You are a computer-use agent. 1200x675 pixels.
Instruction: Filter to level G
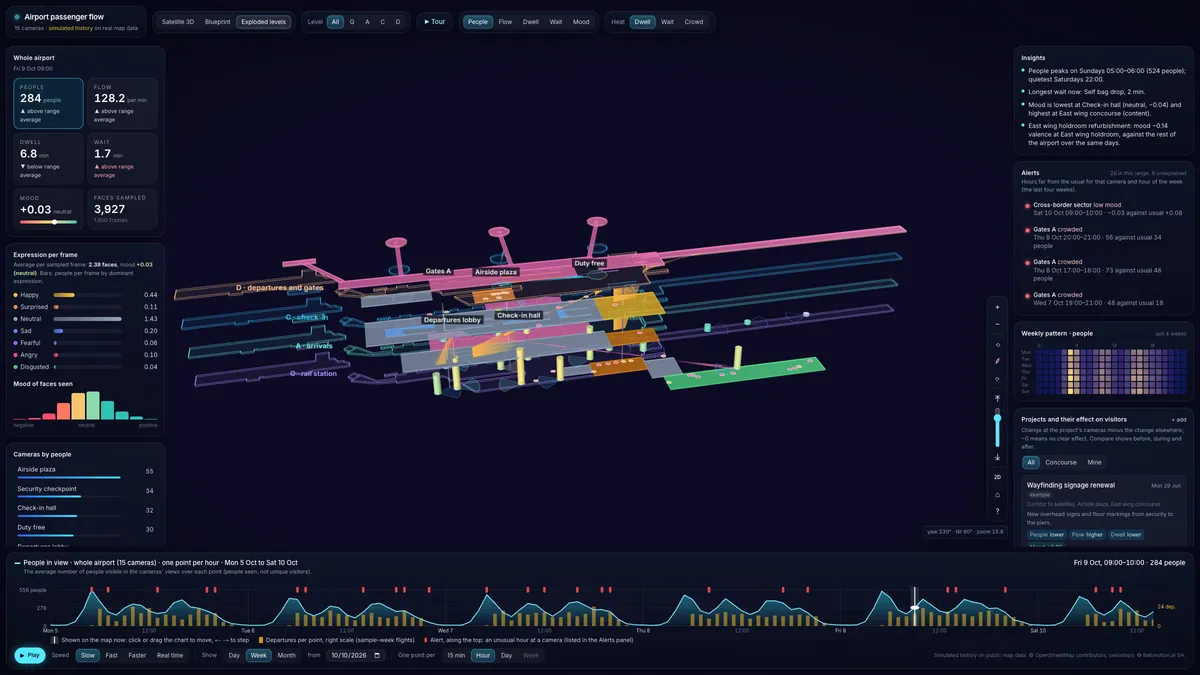point(352,21)
